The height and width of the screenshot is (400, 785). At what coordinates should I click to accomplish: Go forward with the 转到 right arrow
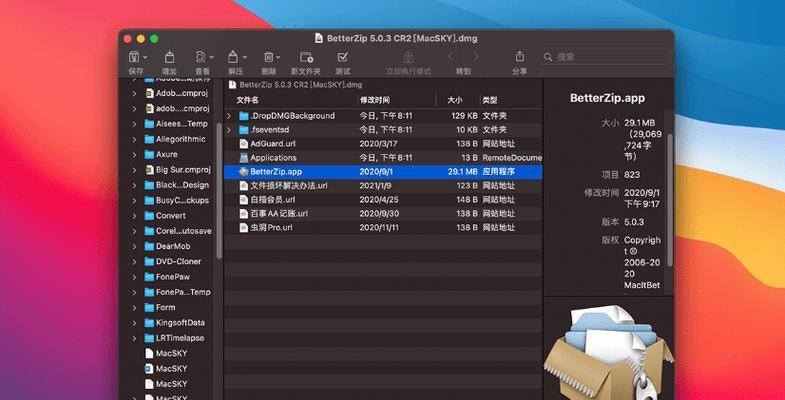tap(476, 57)
